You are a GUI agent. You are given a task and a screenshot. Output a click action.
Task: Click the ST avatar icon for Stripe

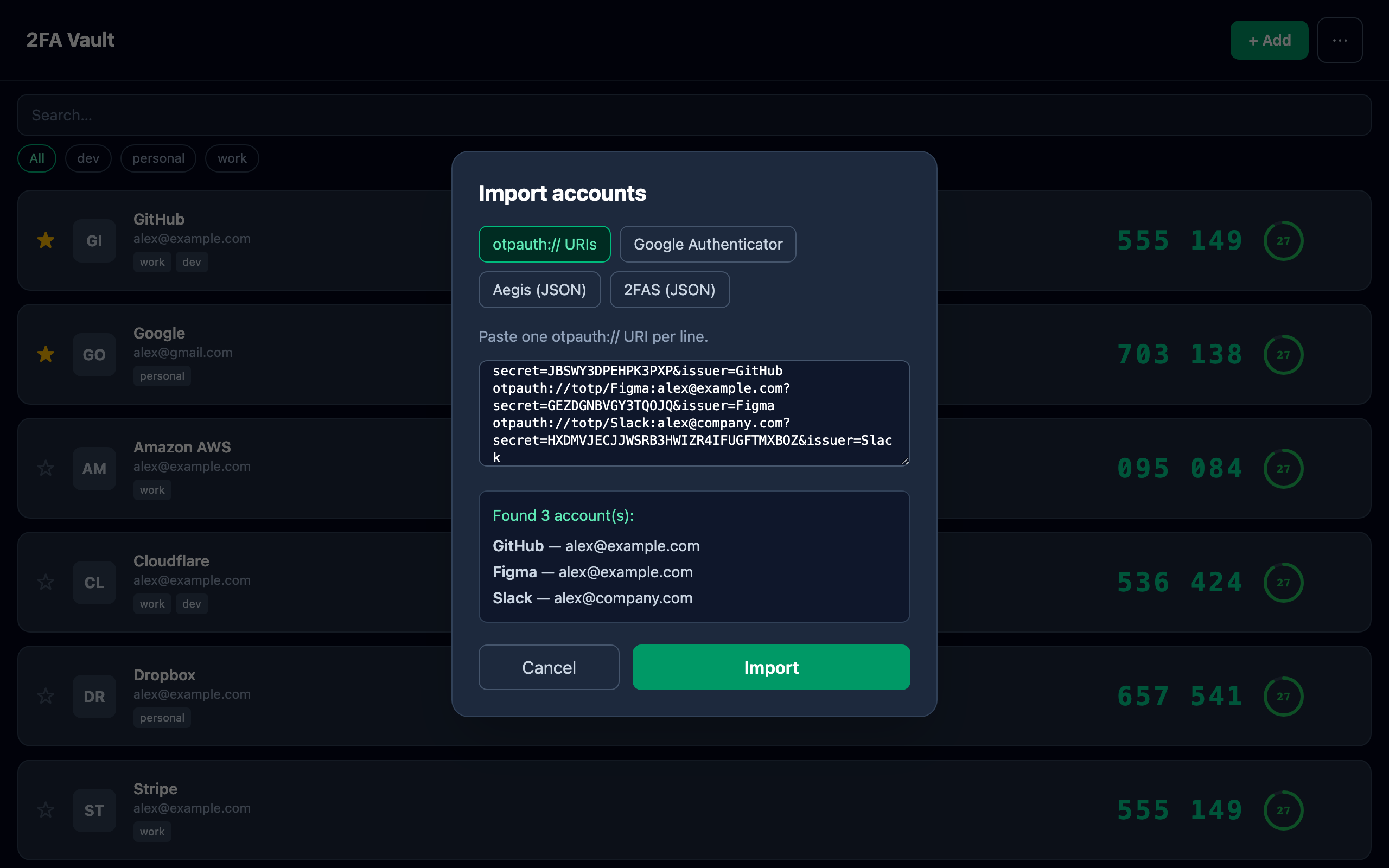(x=94, y=810)
